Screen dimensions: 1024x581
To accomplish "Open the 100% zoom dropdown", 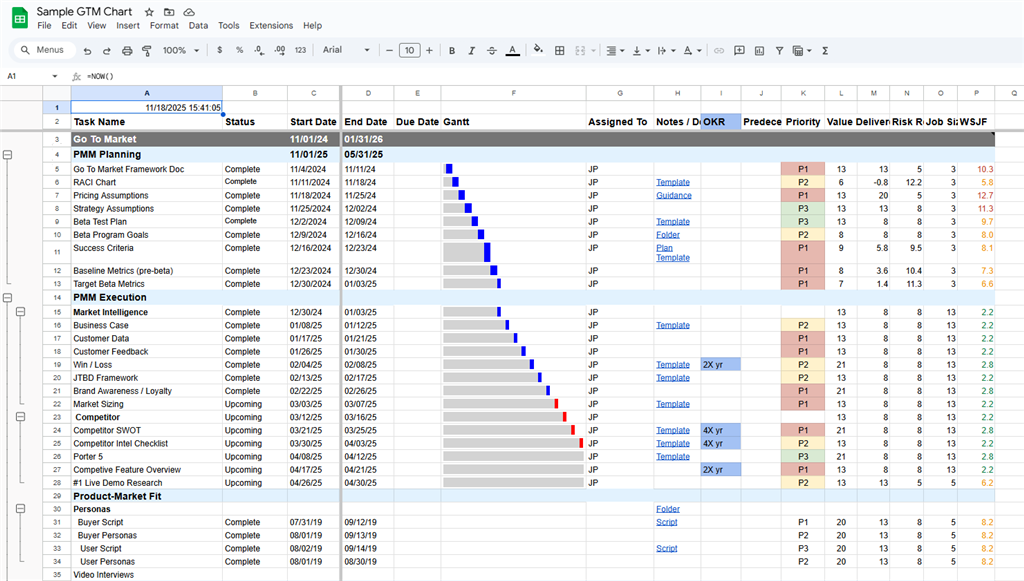I will pos(180,50).
